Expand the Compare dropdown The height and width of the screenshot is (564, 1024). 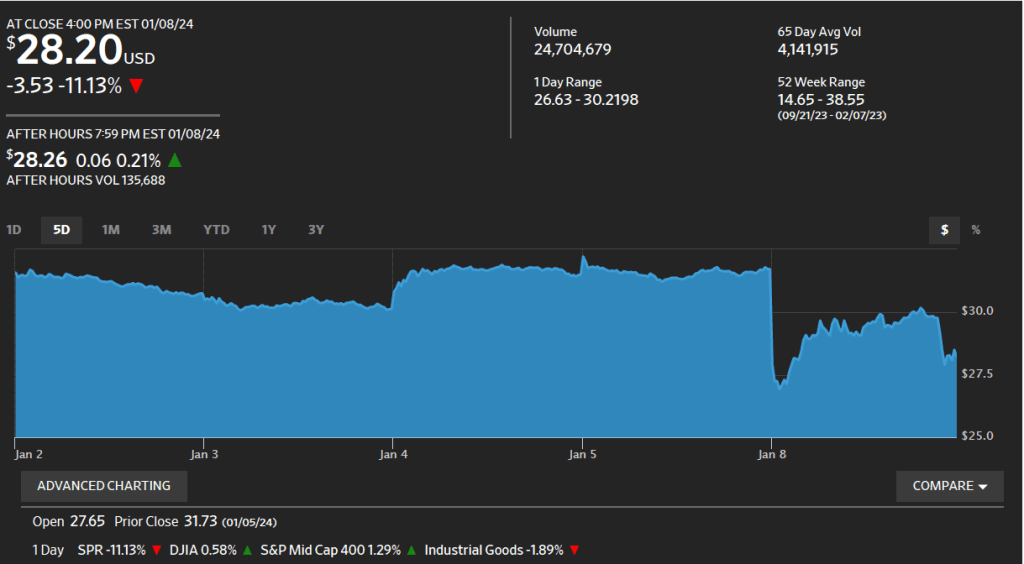coord(950,486)
